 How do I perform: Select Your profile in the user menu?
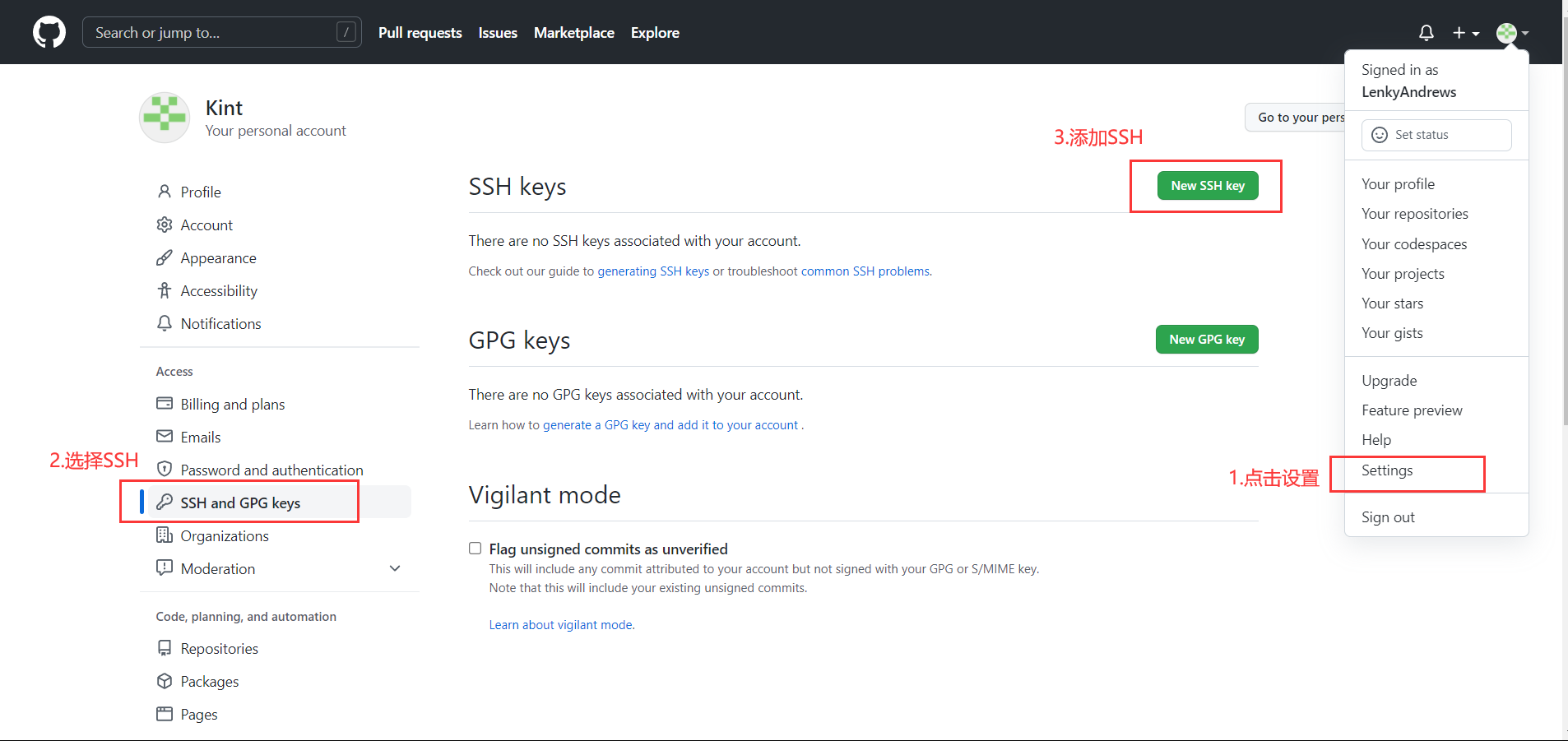(x=1436, y=184)
